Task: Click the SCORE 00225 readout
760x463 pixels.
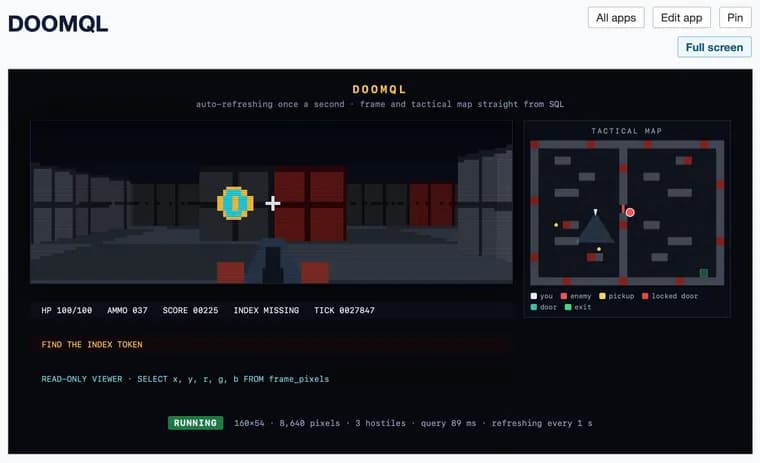Action: [190, 310]
